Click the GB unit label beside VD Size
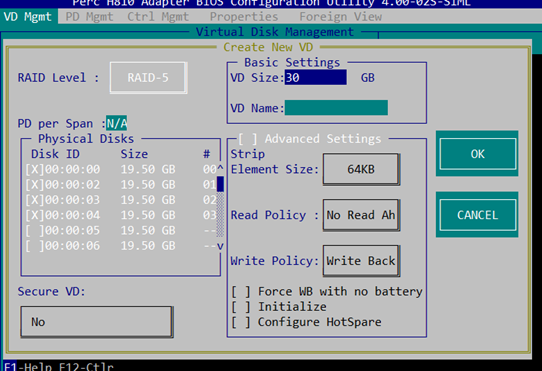This screenshot has height=371, width=542. [368, 78]
